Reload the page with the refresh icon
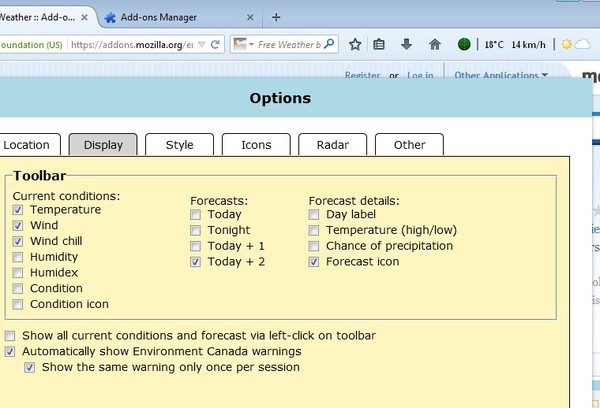The height and width of the screenshot is (408, 600). click(x=215, y=44)
